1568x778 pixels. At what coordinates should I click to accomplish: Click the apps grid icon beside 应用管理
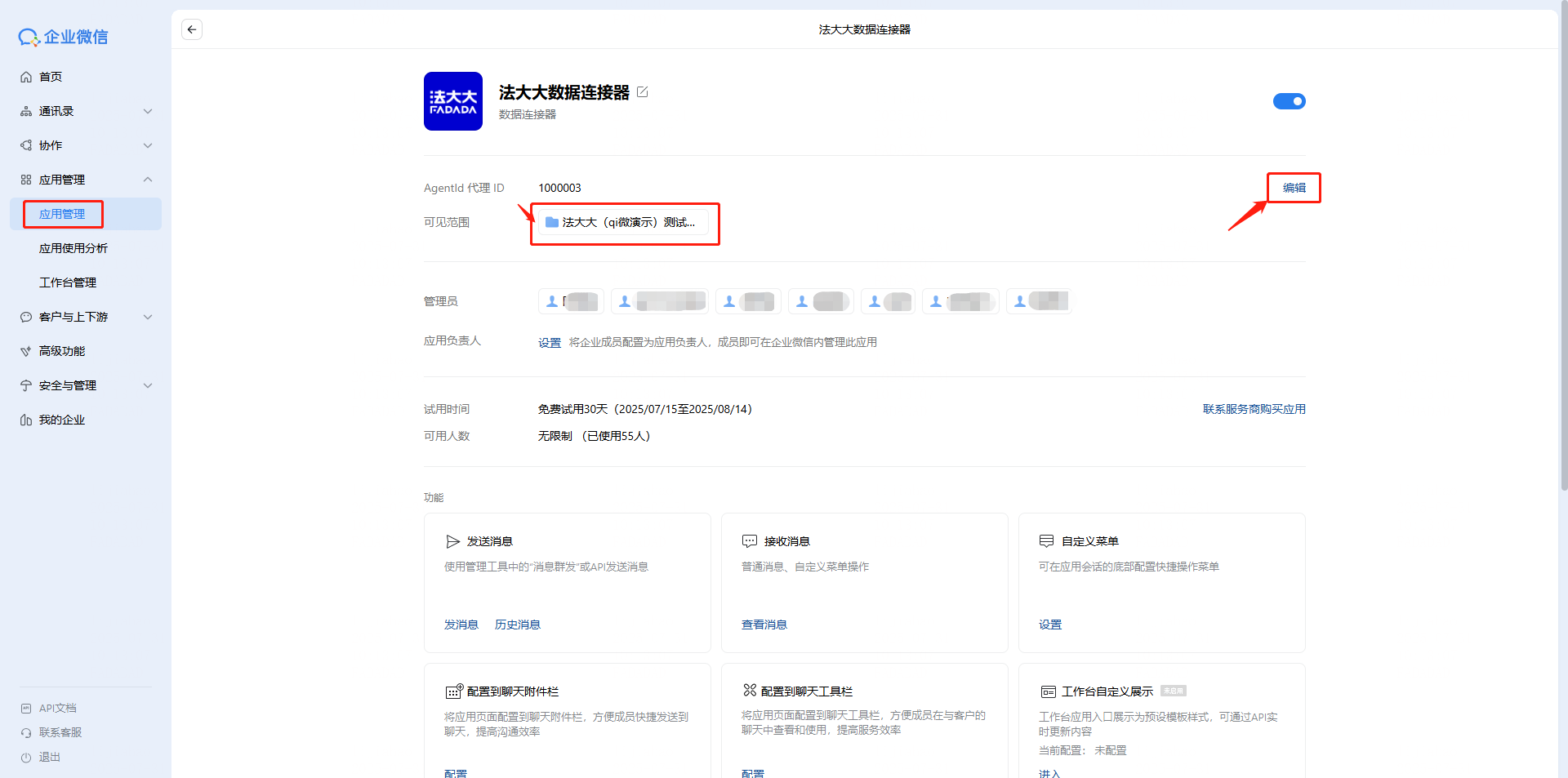coord(26,180)
